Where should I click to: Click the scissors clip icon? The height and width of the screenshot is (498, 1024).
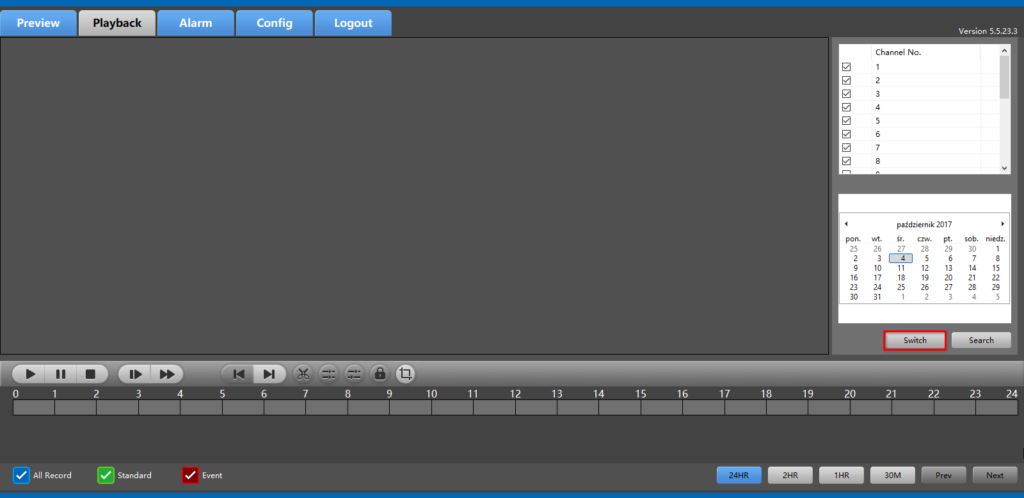304,374
